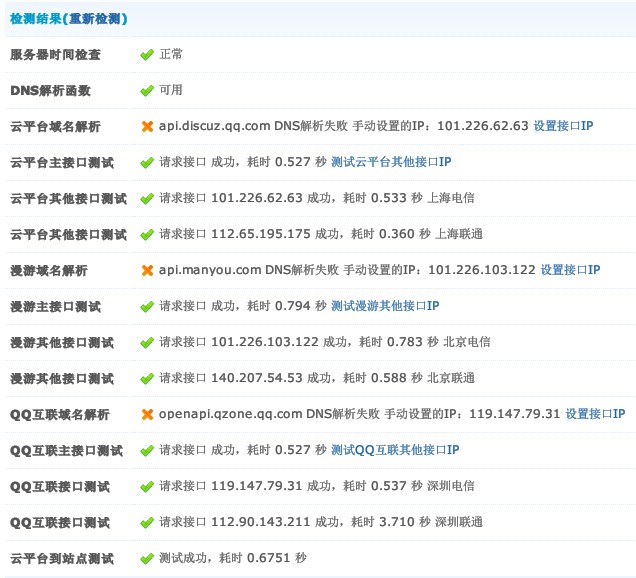Click the green check for 云平台到站点测试
This screenshot has width=636, height=578.
147,559
